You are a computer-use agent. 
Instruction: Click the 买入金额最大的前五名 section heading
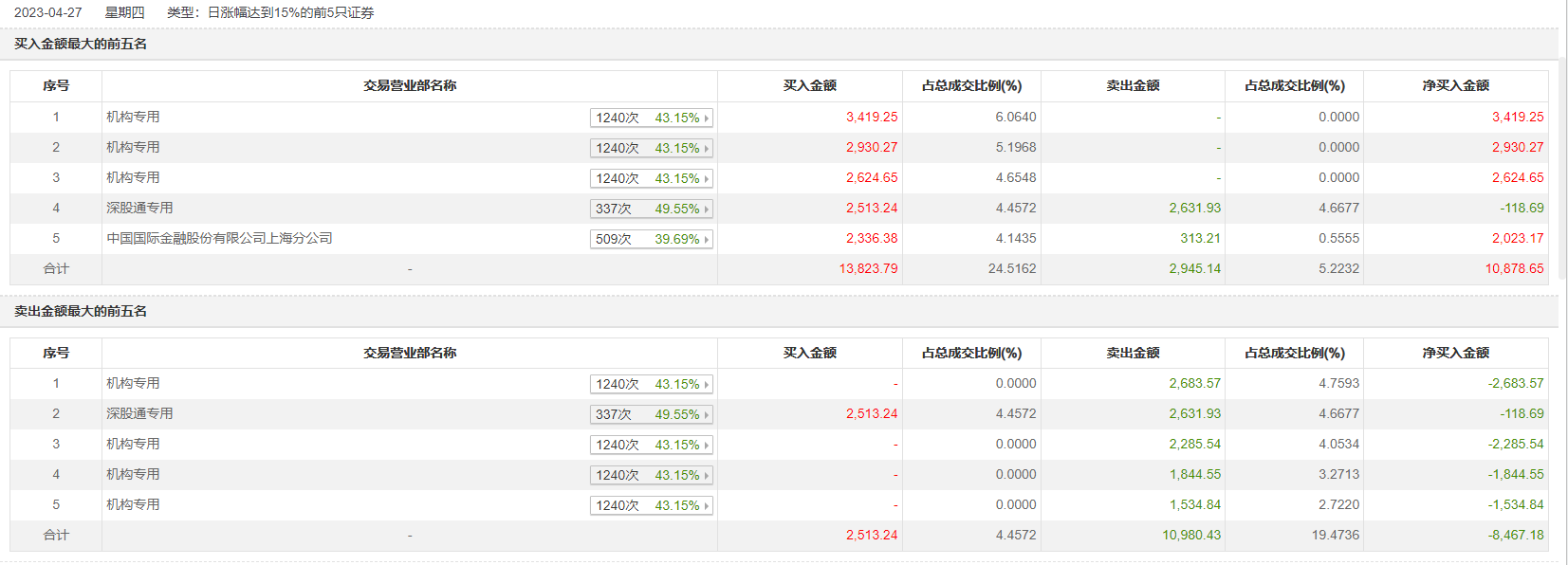(x=81, y=44)
